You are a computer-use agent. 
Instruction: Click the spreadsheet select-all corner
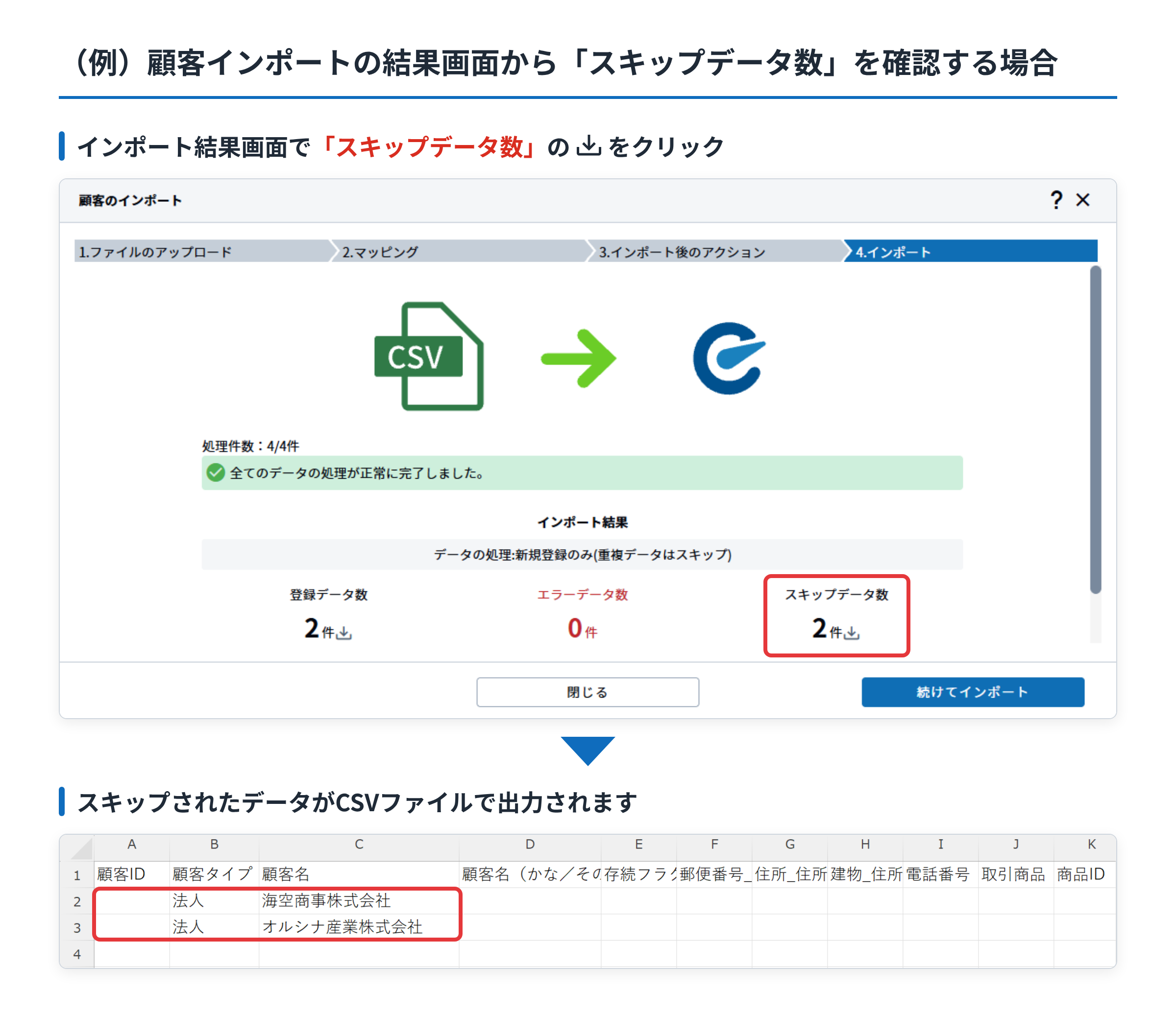point(76,847)
